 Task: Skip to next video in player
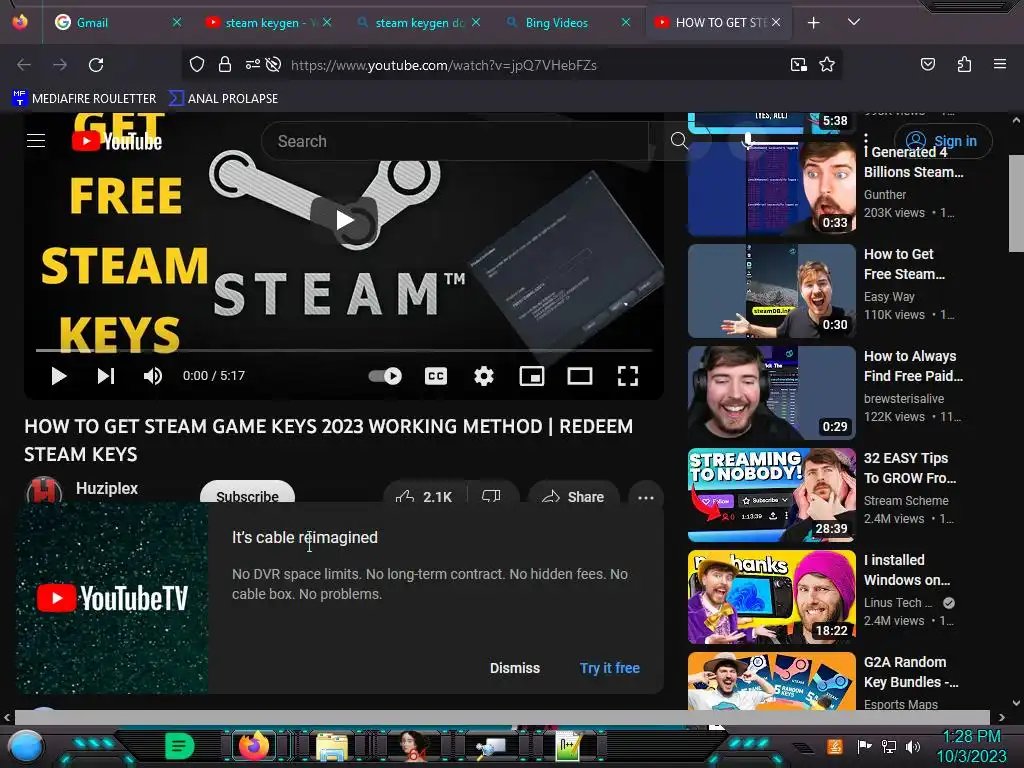point(106,376)
